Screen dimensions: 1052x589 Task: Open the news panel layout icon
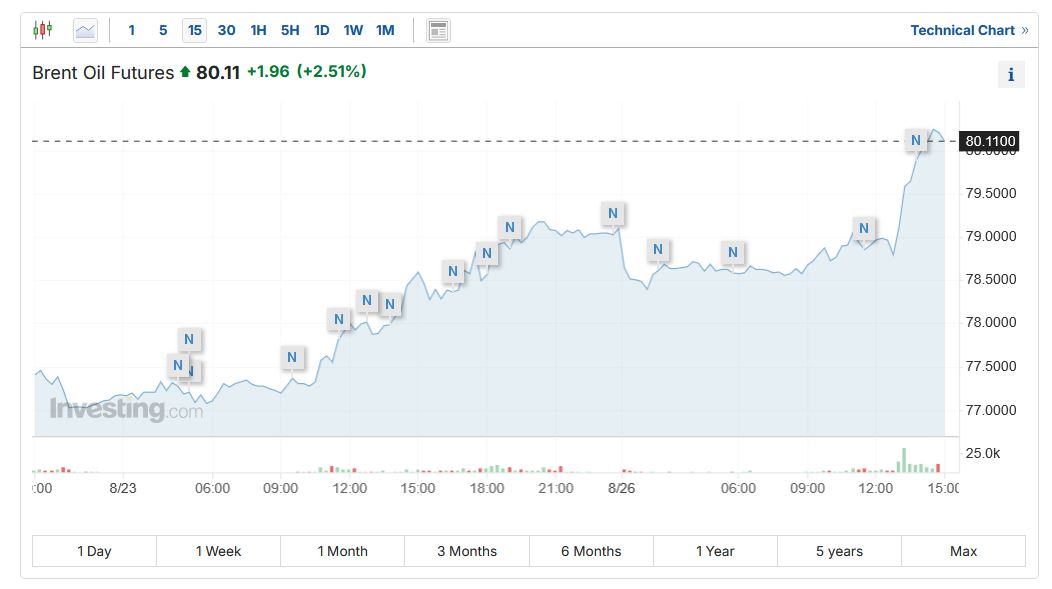(438, 30)
